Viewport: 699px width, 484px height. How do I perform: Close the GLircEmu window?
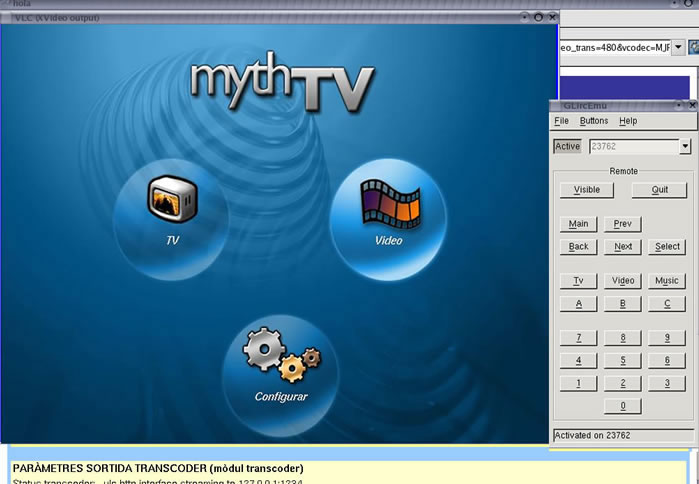tap(692, 106)
